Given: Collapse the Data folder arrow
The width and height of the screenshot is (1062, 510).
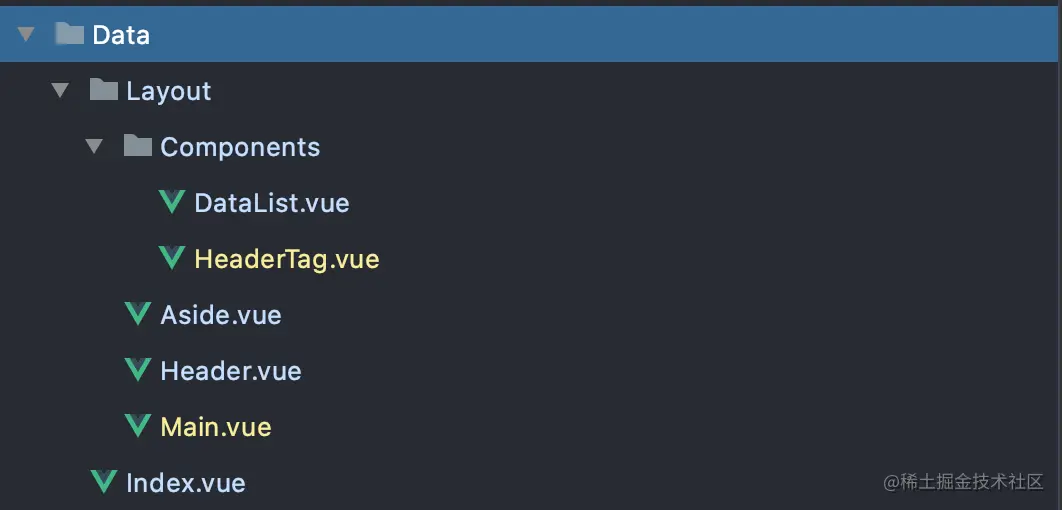Looking at the screenshot, I should pyautogui.click(x=26, y=34).
